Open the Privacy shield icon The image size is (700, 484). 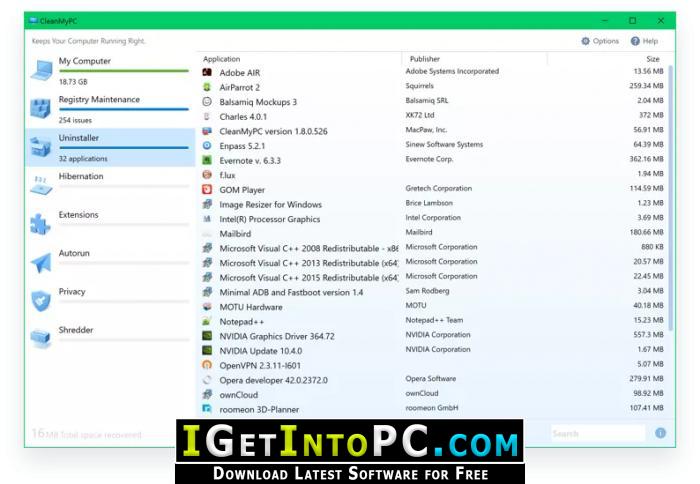click(41, 301)
